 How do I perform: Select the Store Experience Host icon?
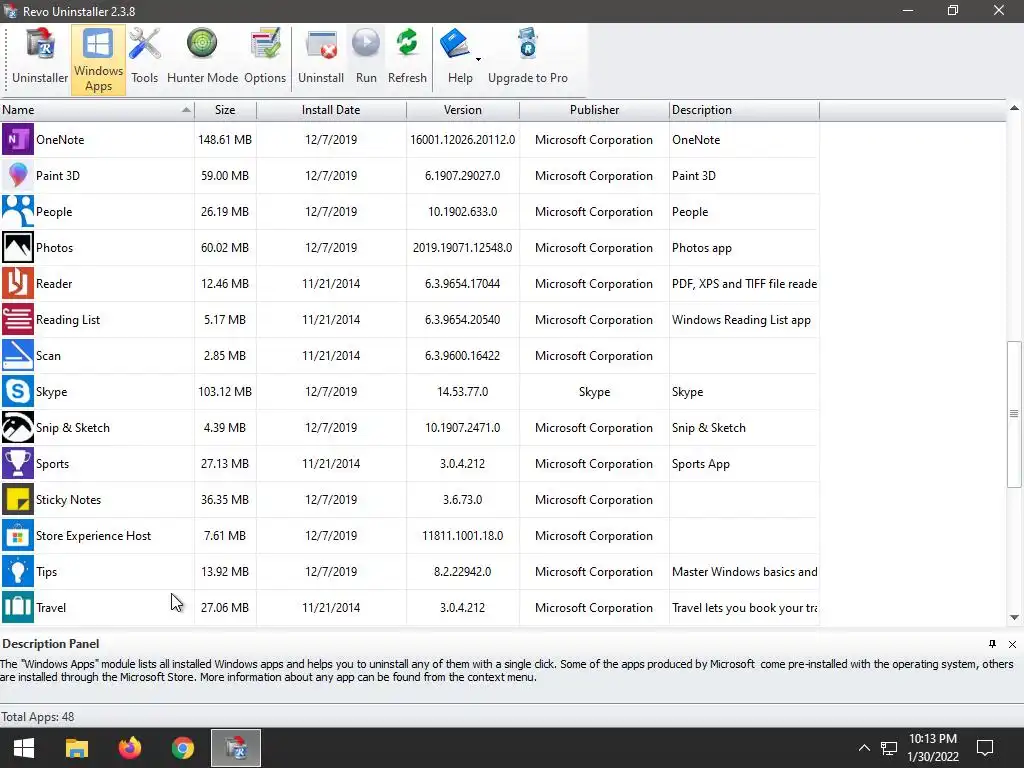(18, 536)
